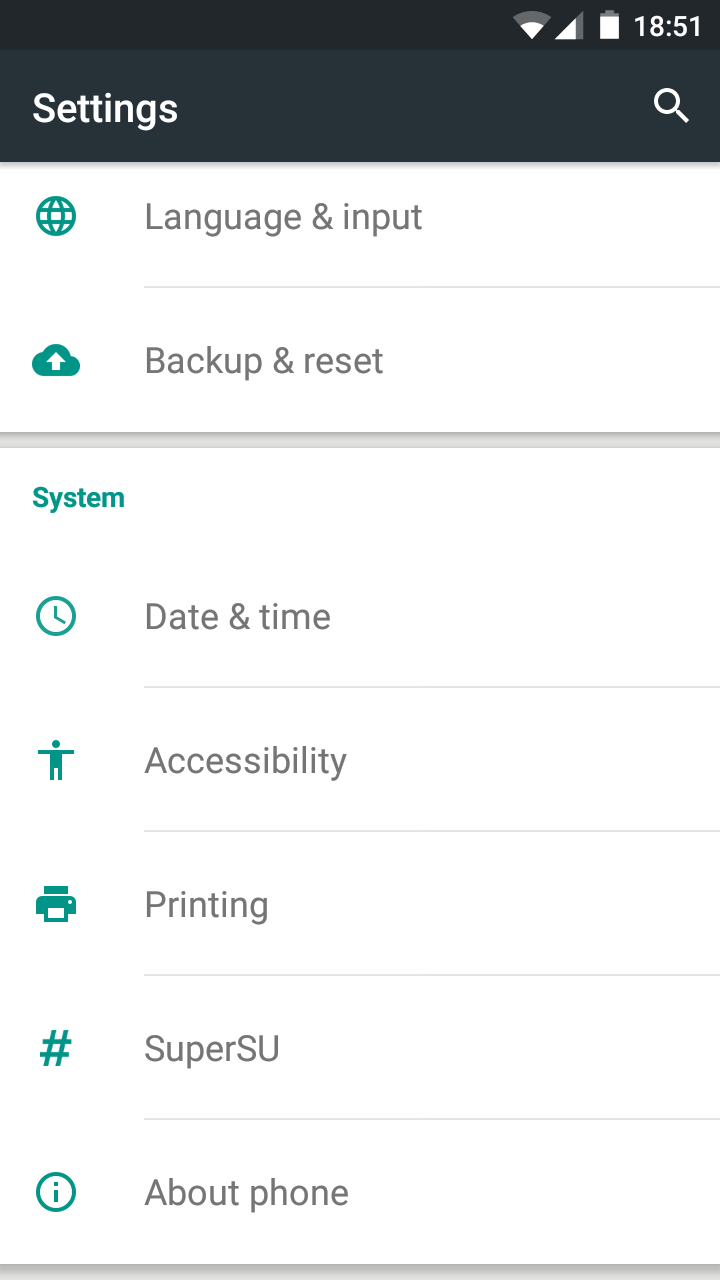Screen dimensions: 720x1280
Task: Click the Language & input globe icon
Action: [x=56, y=216]
